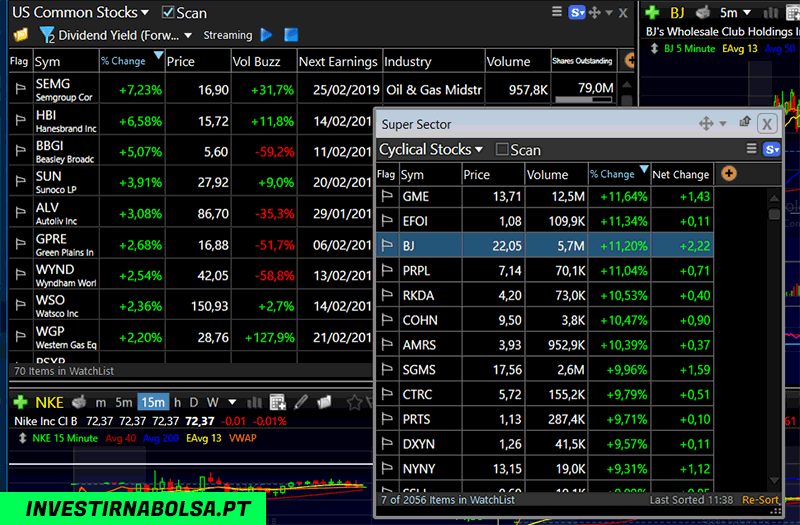Viewport: 800px width, 525px height.
Task: Open the US Common Stocks window options arrow
Action: [x=609, y=13]
